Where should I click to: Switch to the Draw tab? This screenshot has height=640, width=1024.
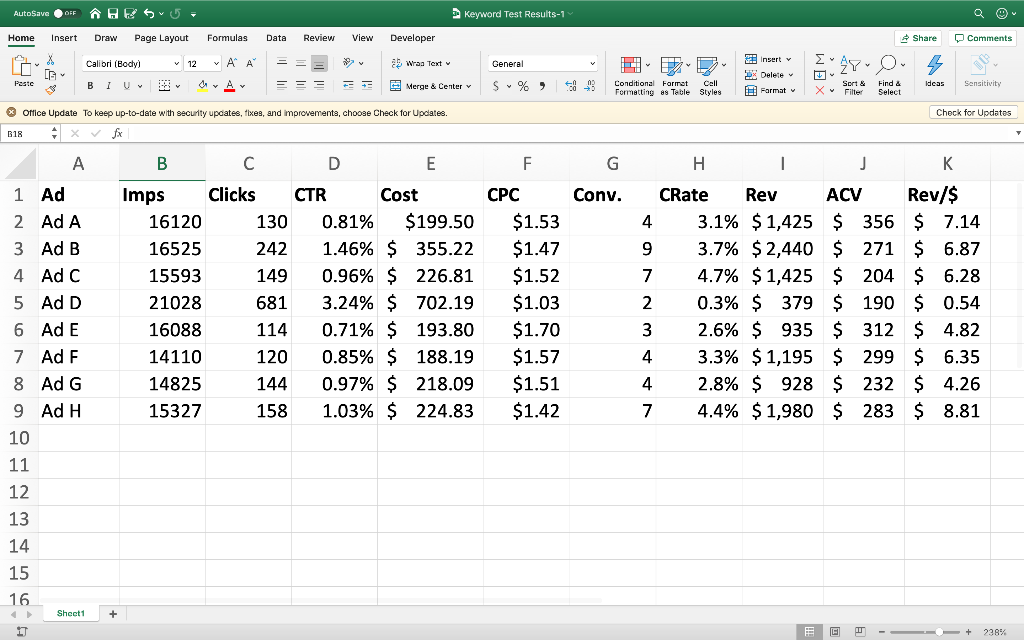[x=105, y=38]
